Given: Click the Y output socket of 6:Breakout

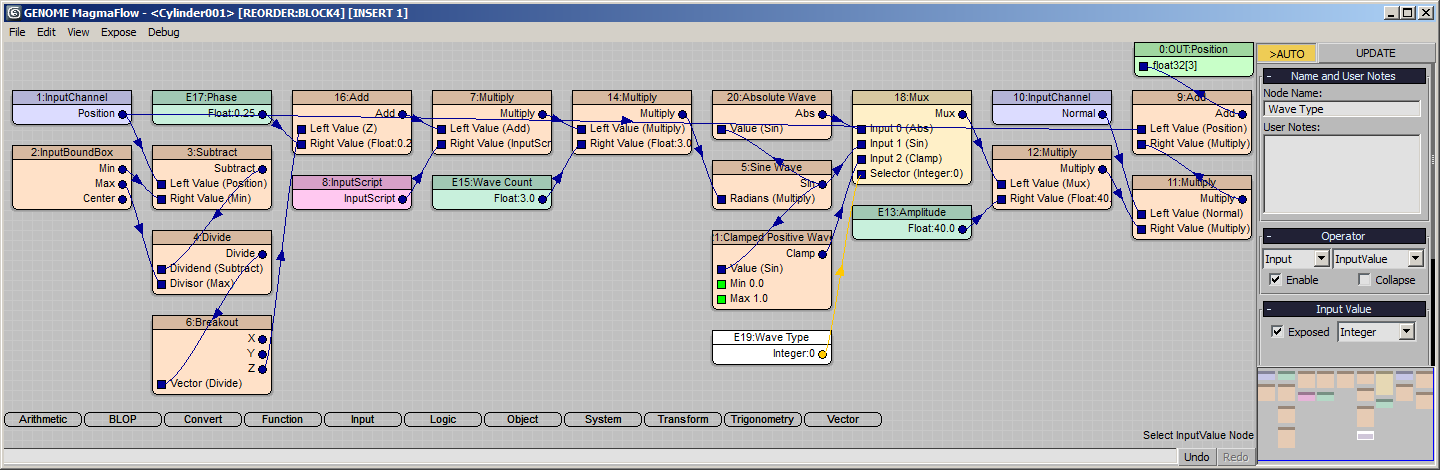Looking at the screenshot, I should (263, 354).
